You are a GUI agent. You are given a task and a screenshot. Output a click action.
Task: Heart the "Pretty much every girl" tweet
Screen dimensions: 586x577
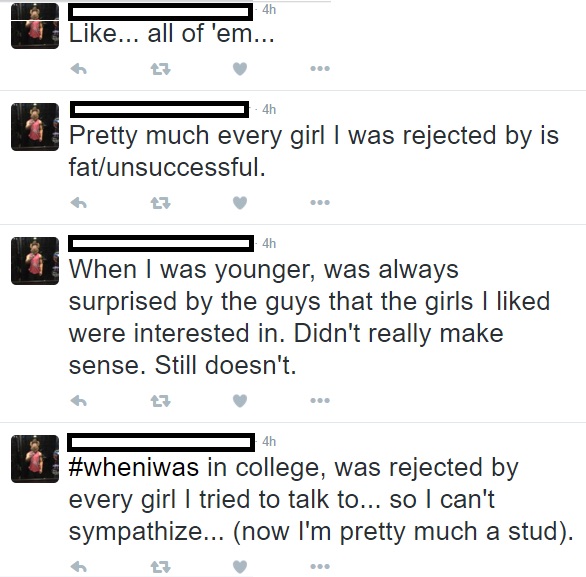[x=240, y=203]
